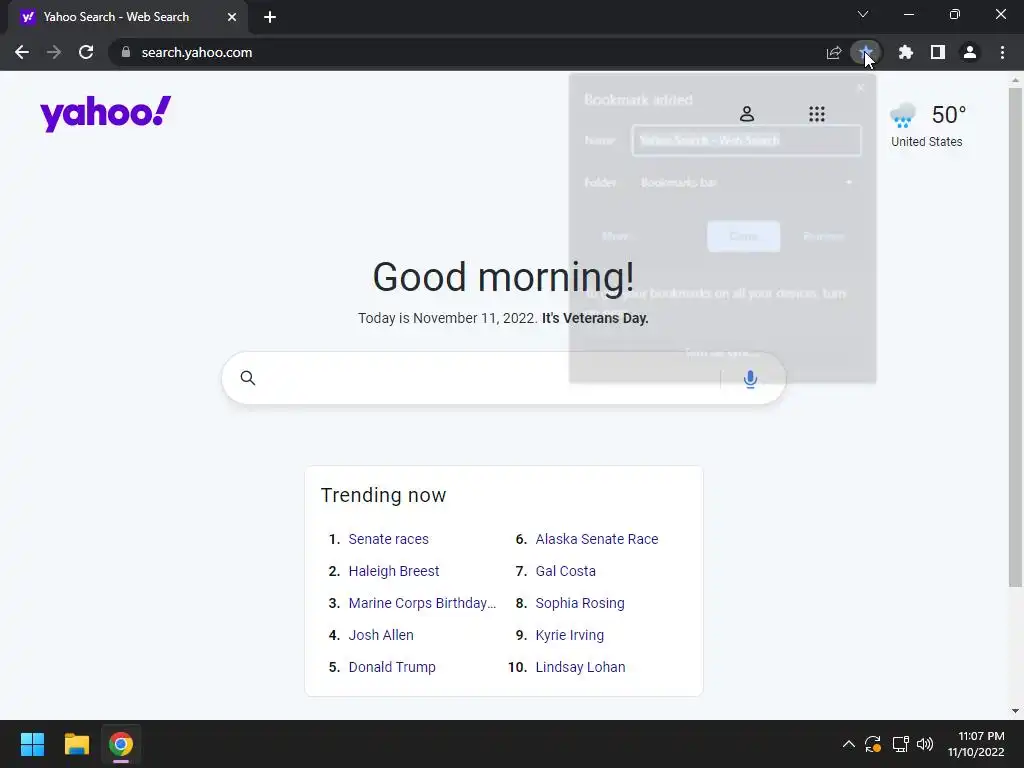Reload the Yahoo Search page
Viewport: 1024px width, 768px height.
86,52
